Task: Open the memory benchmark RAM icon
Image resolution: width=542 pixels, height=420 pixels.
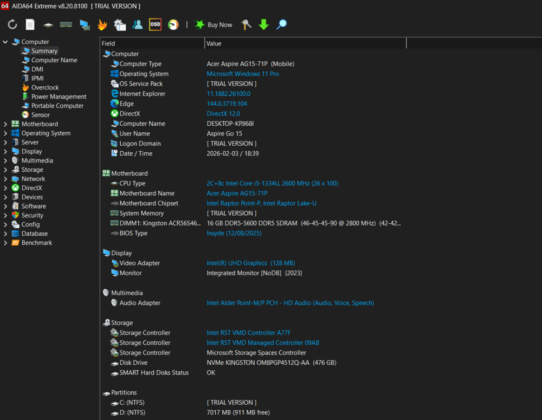Action: click(x=66, y=25)
